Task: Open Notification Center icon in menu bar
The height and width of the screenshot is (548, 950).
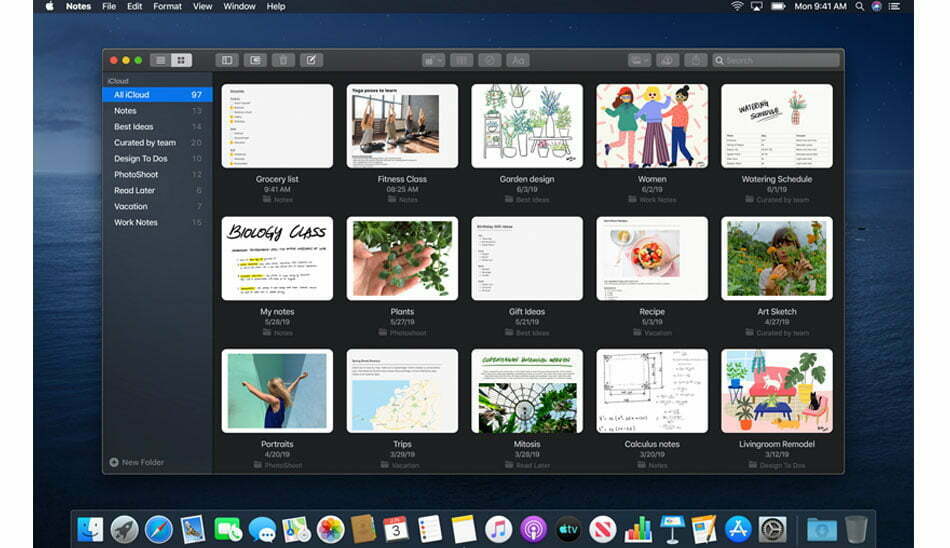Action: (894, 6)
